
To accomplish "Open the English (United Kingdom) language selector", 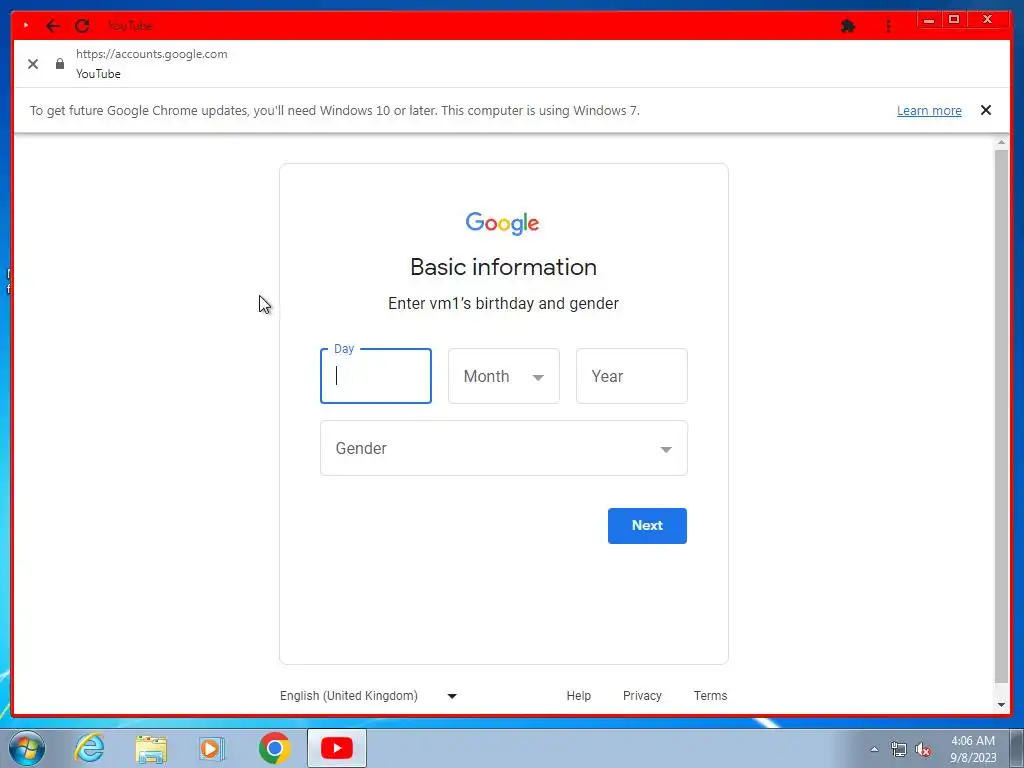I will [368, 696].
